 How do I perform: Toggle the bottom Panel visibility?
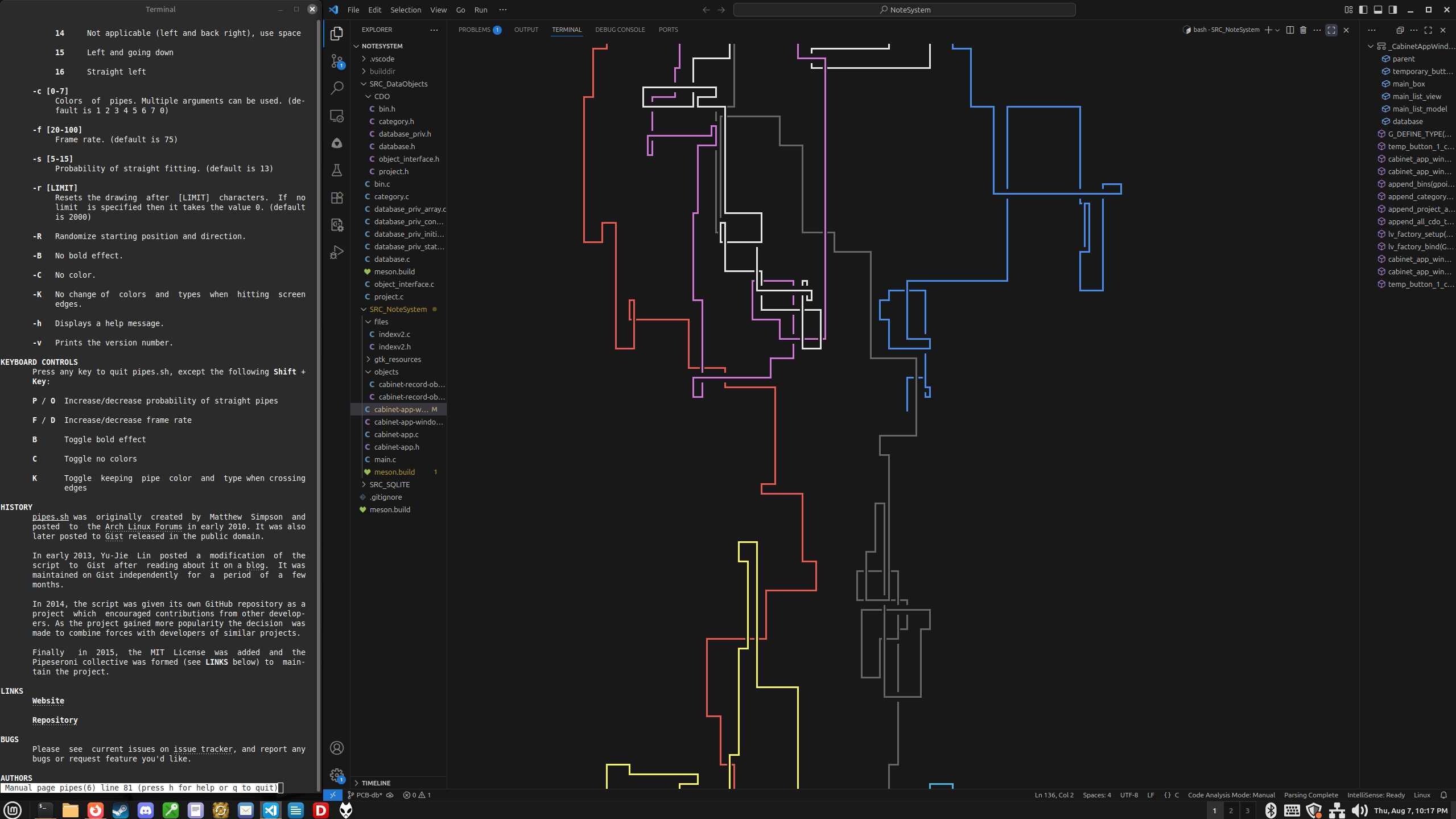[1378, 10]
